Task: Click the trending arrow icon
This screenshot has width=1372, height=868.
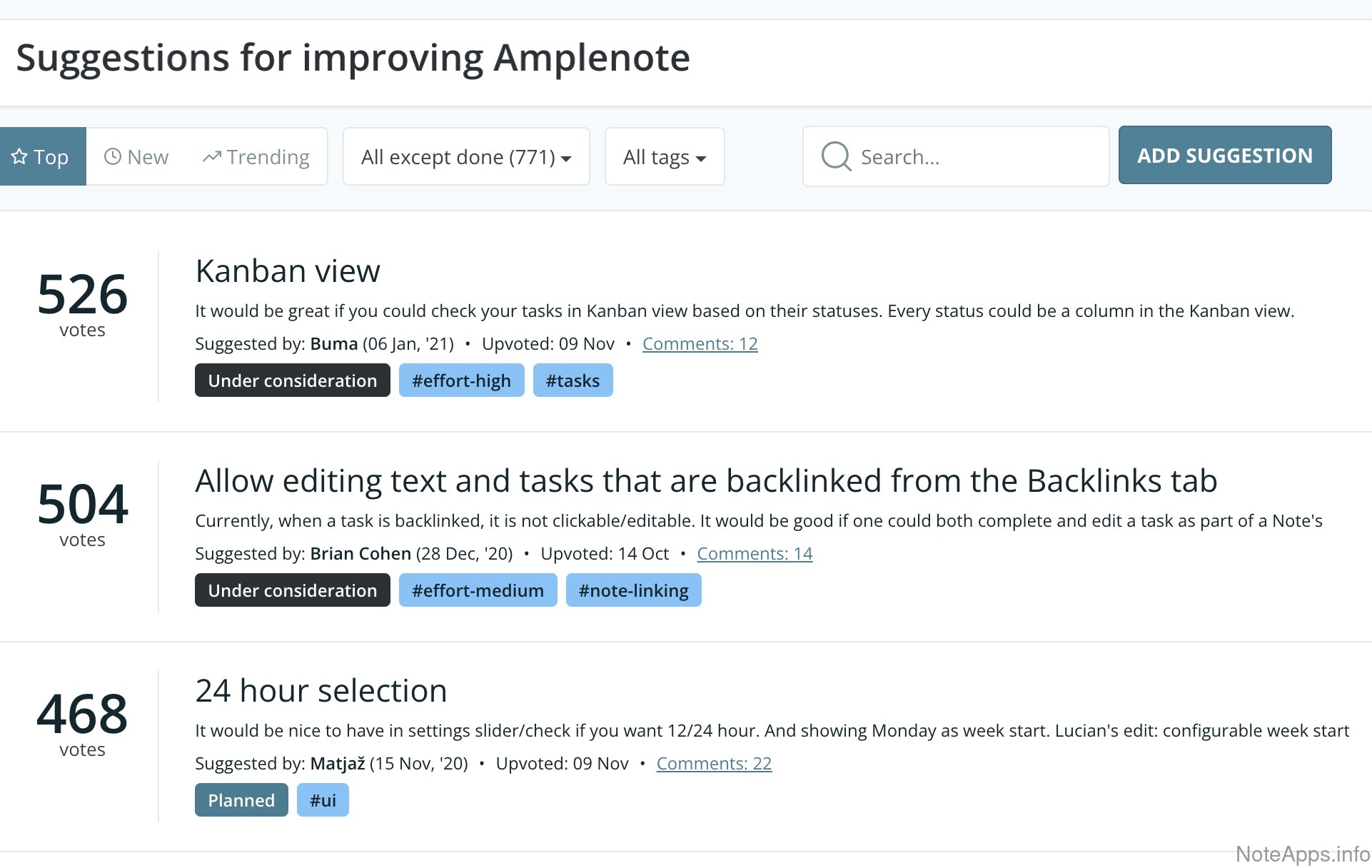Action: [212, 156]
